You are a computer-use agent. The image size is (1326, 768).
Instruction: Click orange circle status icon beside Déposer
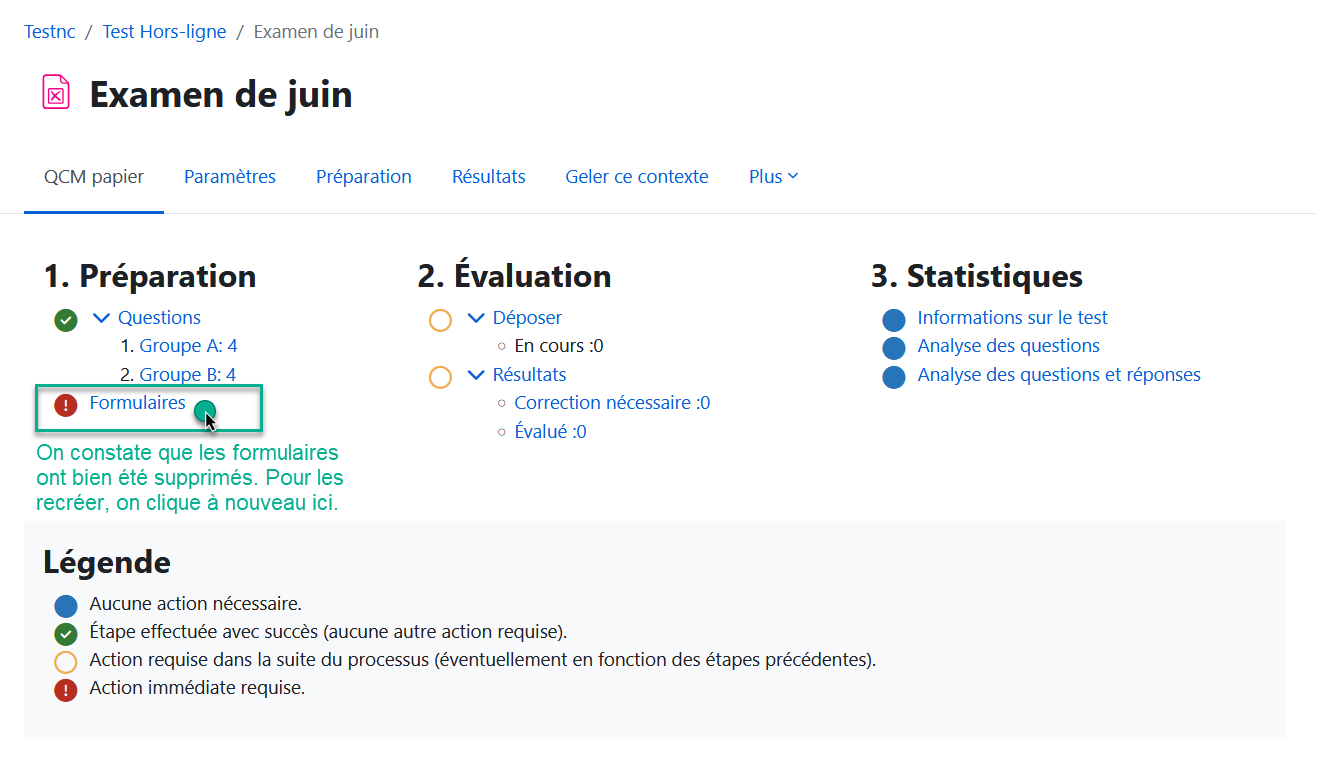point(440,320)
